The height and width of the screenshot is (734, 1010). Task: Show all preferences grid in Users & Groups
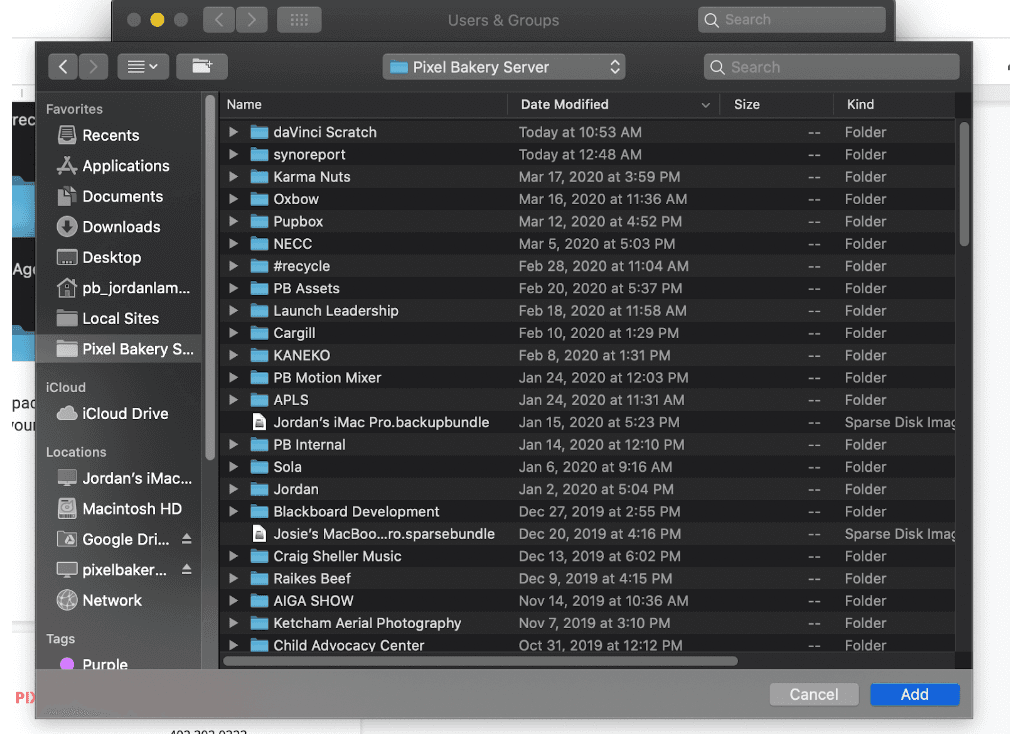coord(299,20)
